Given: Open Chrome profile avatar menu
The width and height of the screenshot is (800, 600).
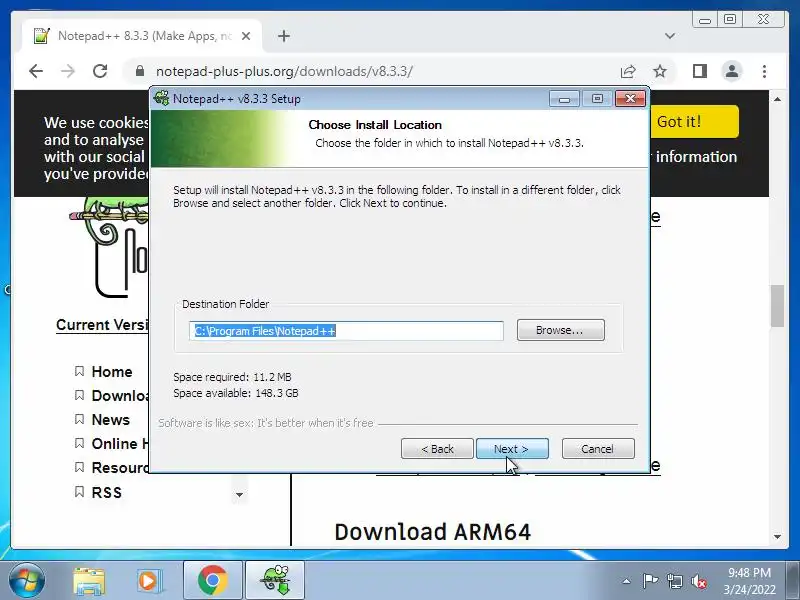Looking at the screenshot, I should coord(732,71).
